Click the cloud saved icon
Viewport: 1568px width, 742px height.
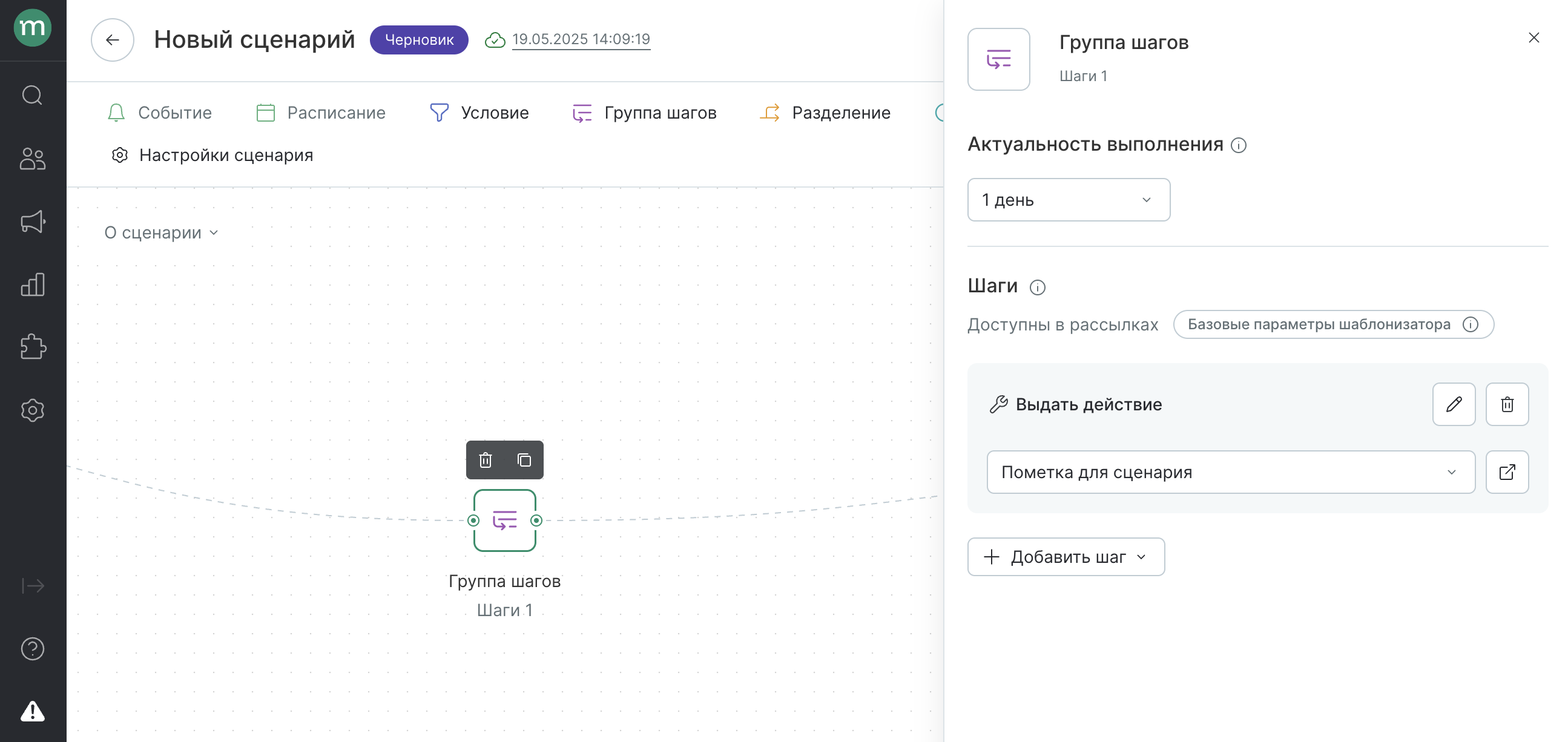(495, 40)
